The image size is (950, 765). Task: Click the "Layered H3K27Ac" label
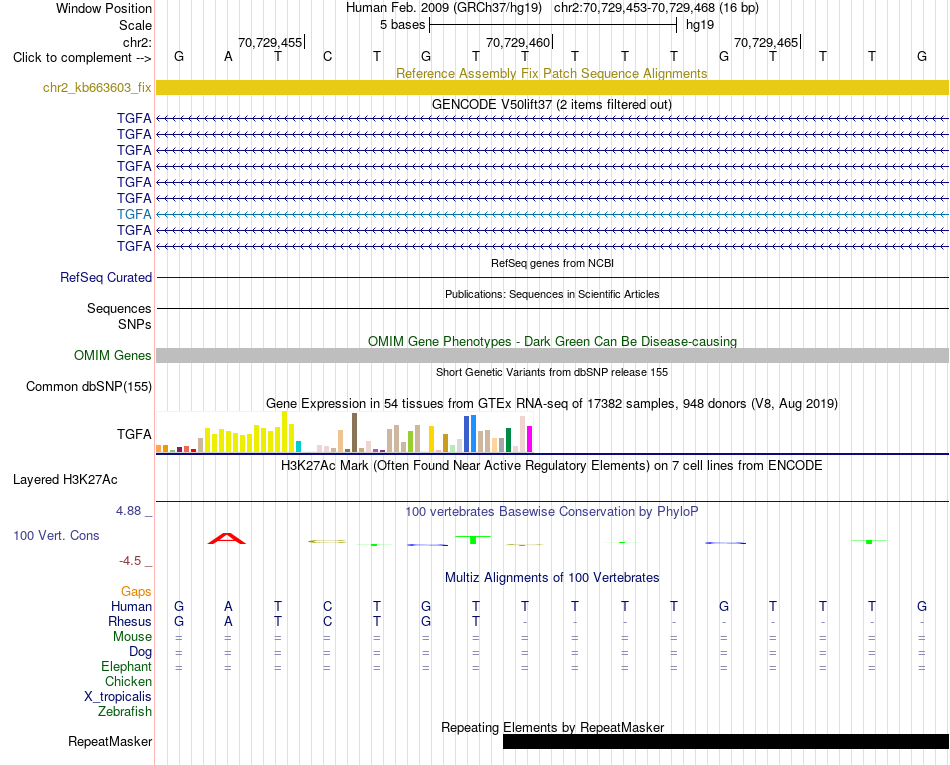[x=65, y=480]
